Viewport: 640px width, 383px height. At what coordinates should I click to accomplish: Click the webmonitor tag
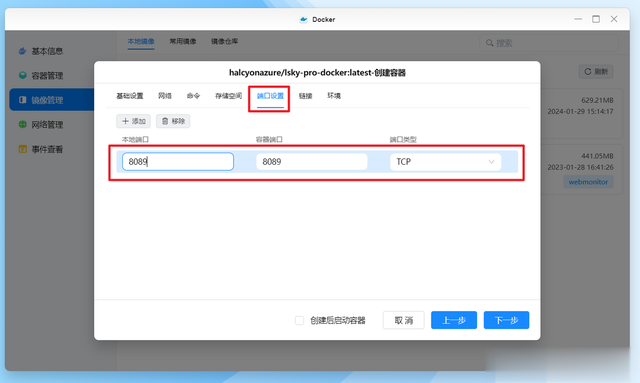point(588,182)
